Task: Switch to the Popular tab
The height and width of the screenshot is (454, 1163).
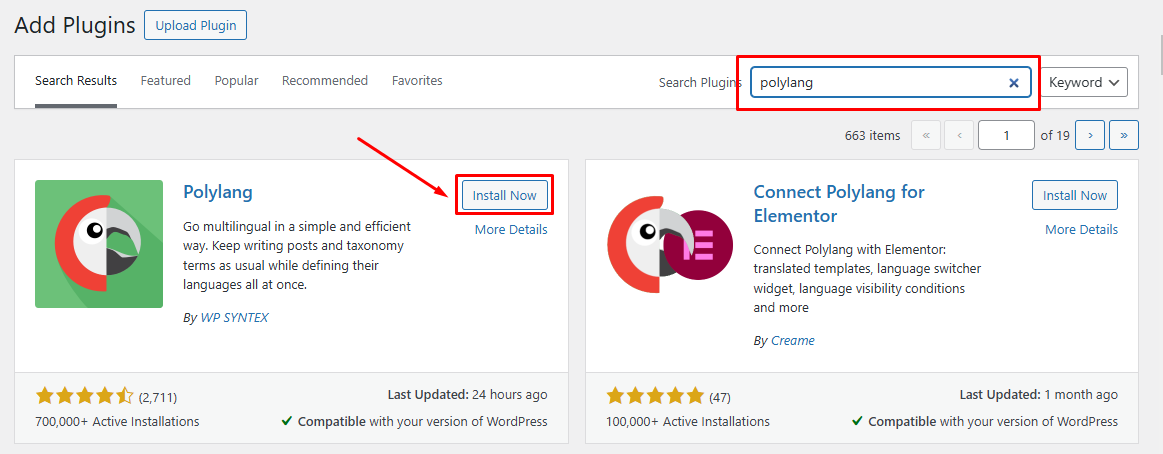Action: point(237,80)
